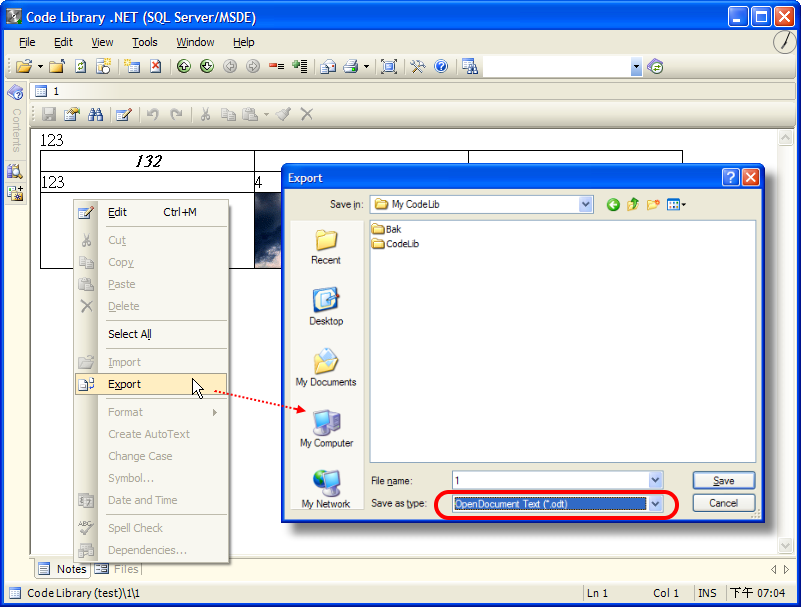The width and height of the screenshot is (801, 607).
Task: Click the new folder toolbar icon
Action: 57,66
